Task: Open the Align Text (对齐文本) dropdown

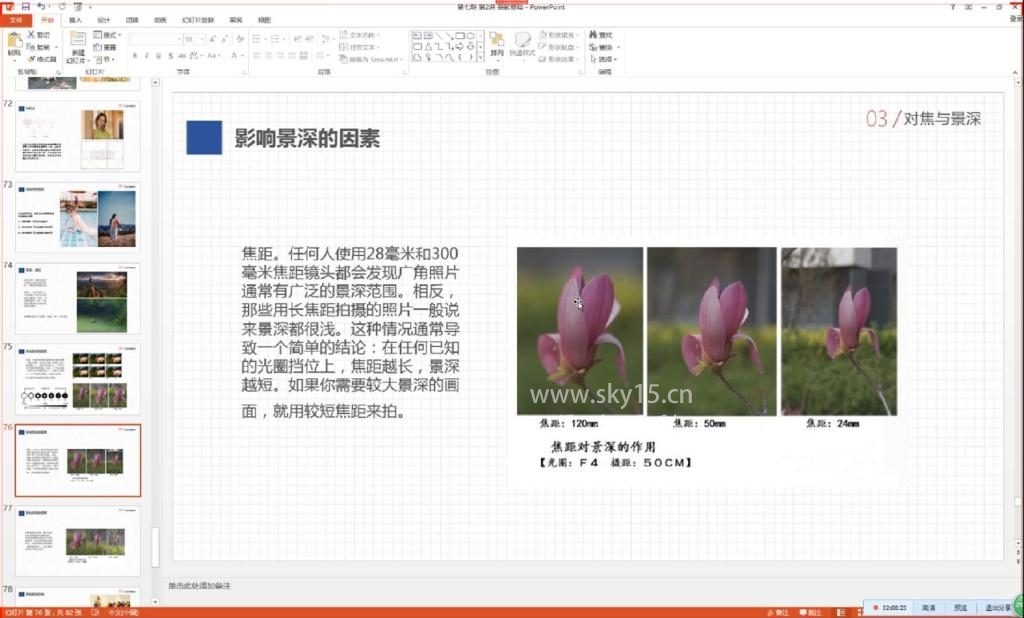Action: click(359, 47)
